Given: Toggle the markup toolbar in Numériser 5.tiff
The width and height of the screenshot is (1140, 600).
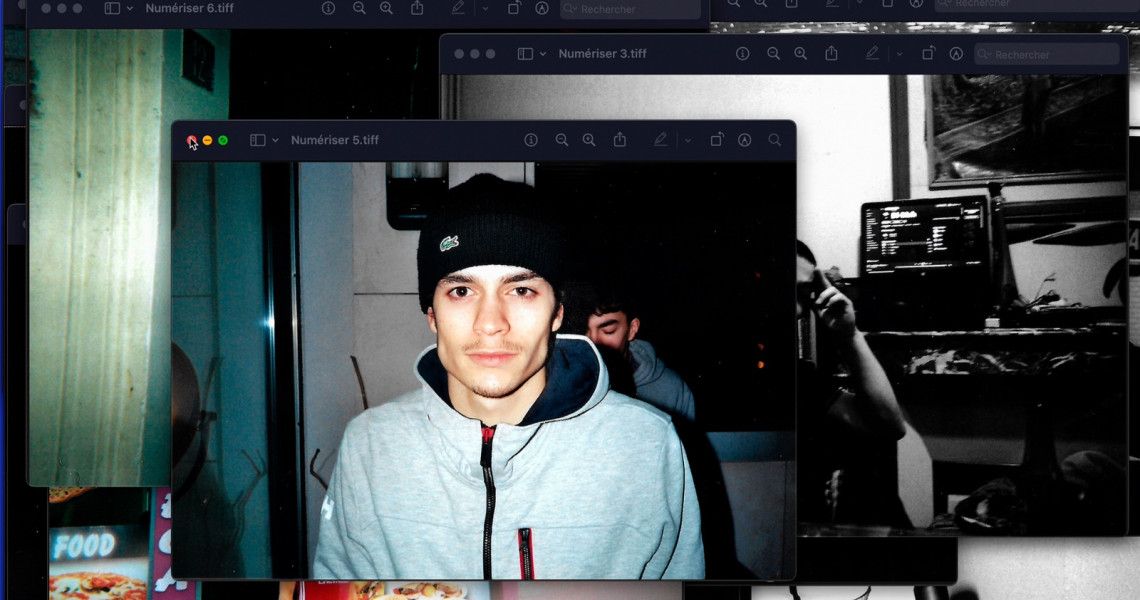Looking at the screenshot, I should click(745, 140).
